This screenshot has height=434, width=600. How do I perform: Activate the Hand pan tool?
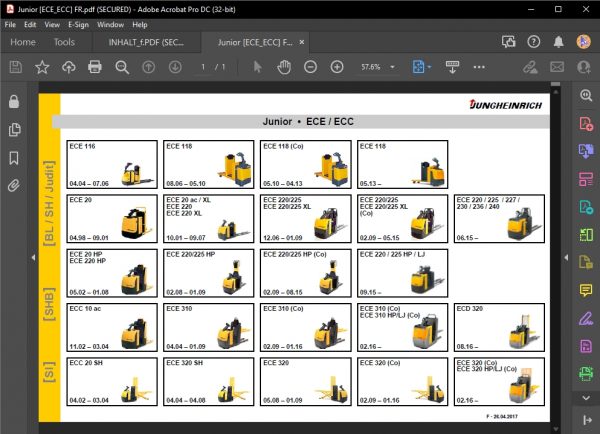[x=284, y=67]
